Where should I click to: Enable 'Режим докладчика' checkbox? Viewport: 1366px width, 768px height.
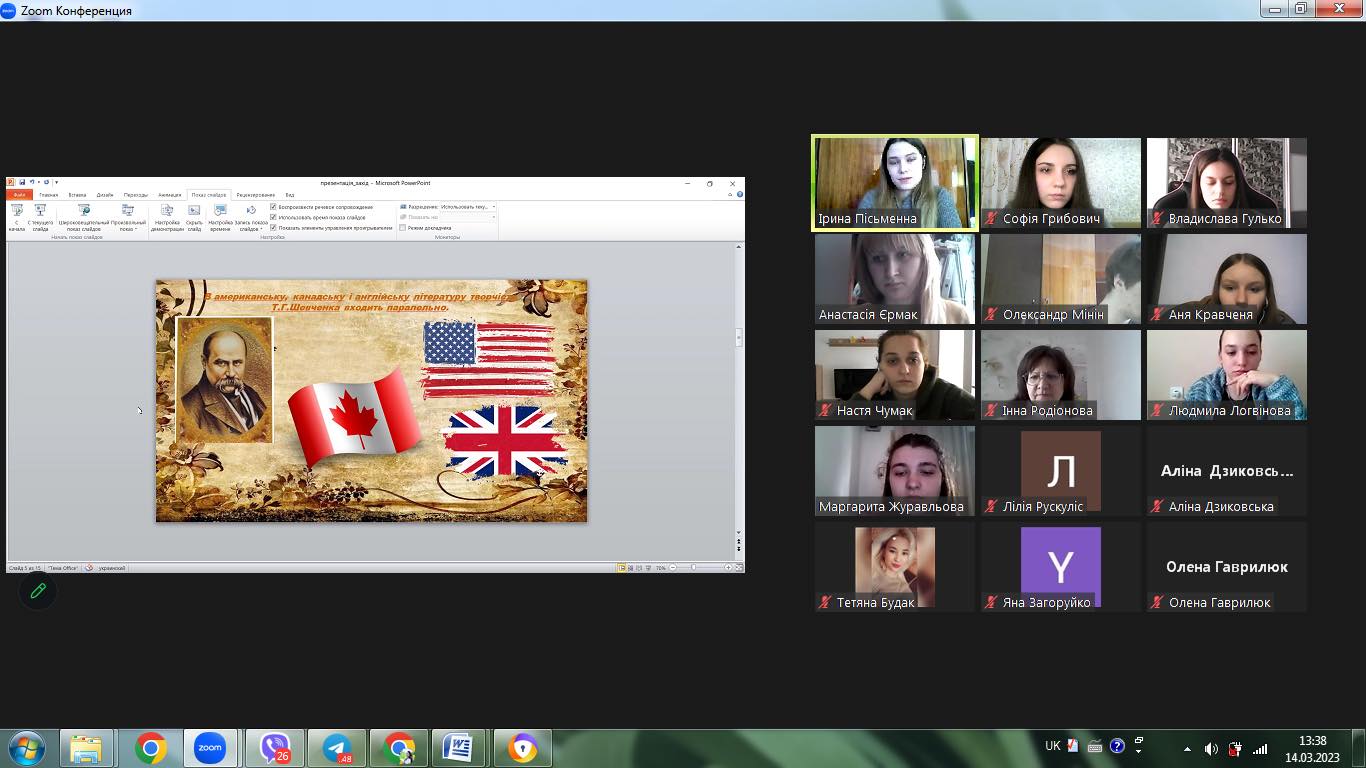point(403,228)
